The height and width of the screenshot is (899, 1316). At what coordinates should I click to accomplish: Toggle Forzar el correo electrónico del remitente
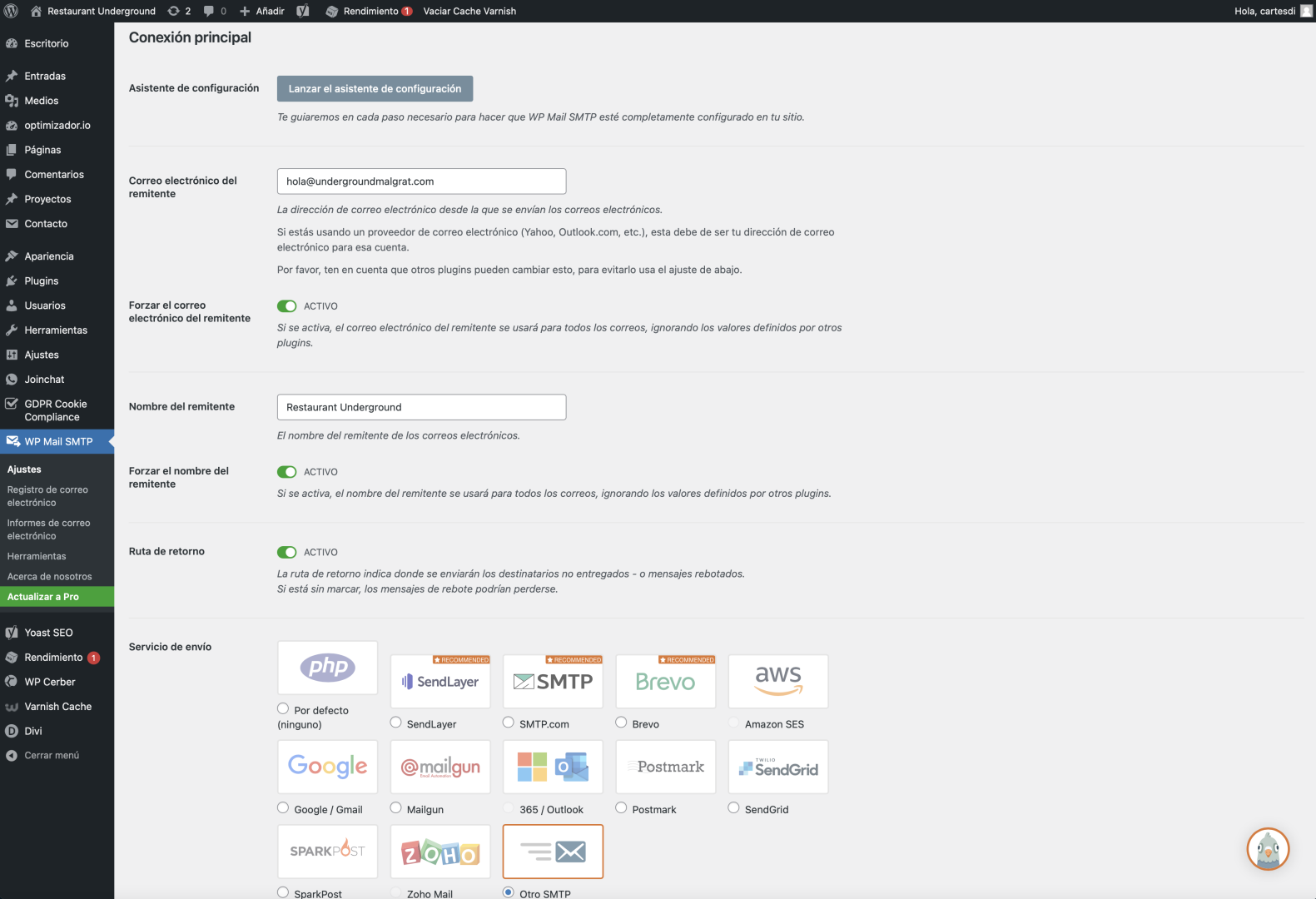click(287, 306)
